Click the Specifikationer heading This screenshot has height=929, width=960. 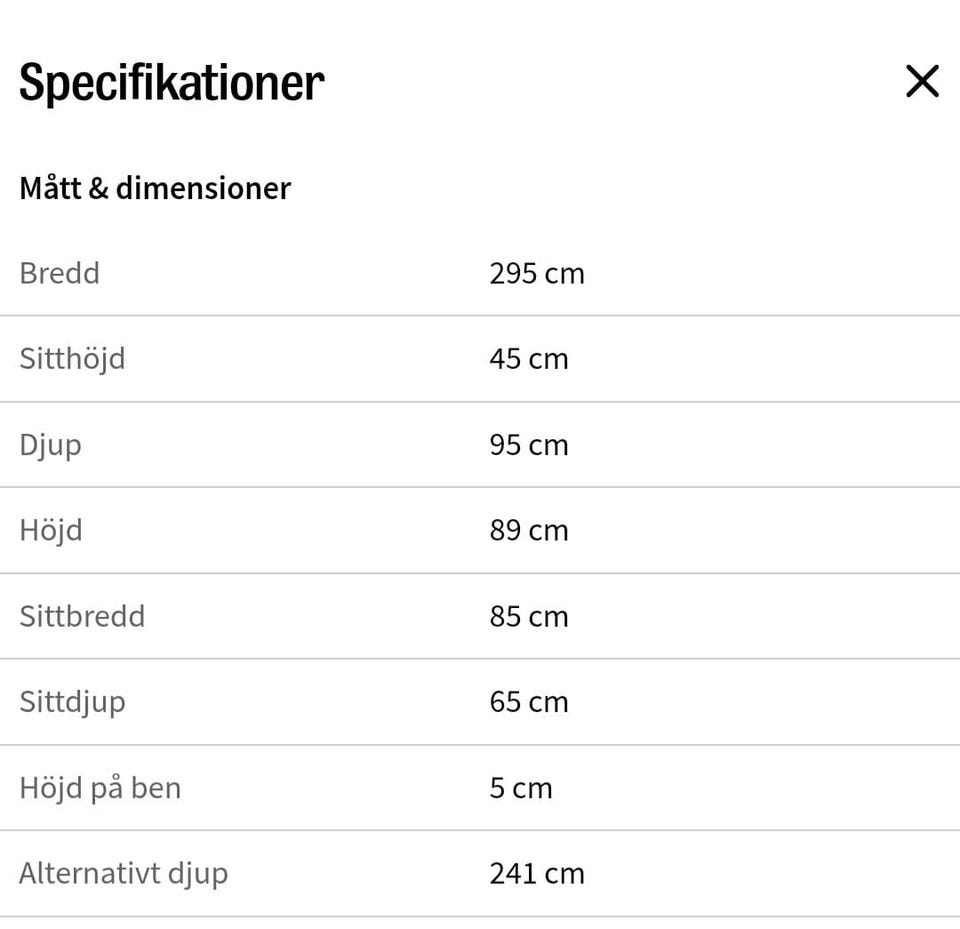tap(171, 83)
